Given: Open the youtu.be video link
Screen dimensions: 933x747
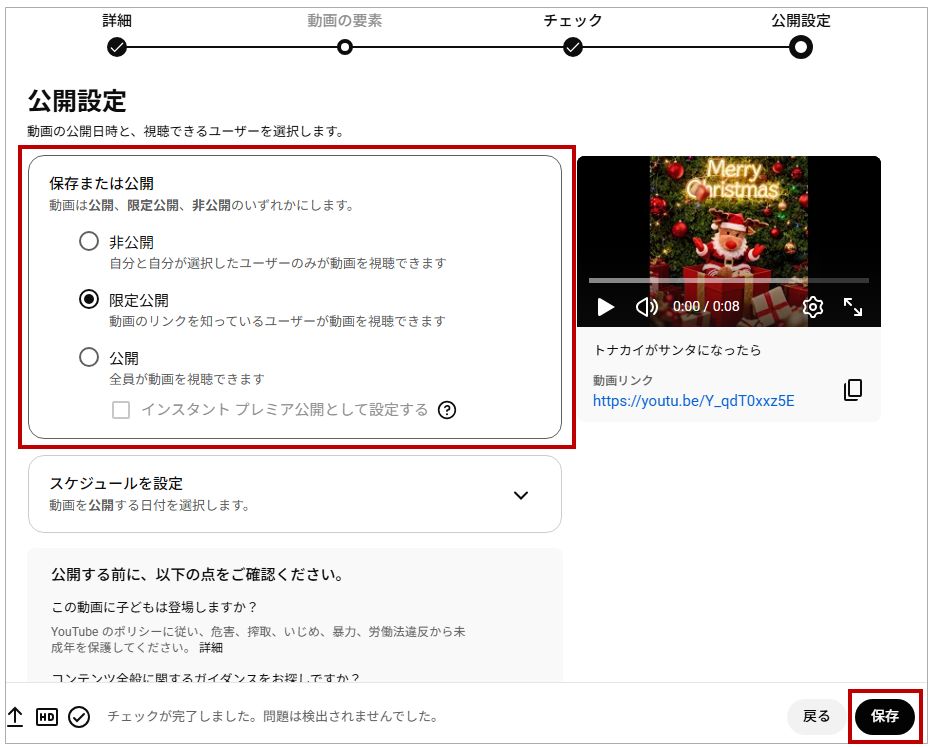Looking at the screenshot, I should pyautogui.click(x=693, y=401).
